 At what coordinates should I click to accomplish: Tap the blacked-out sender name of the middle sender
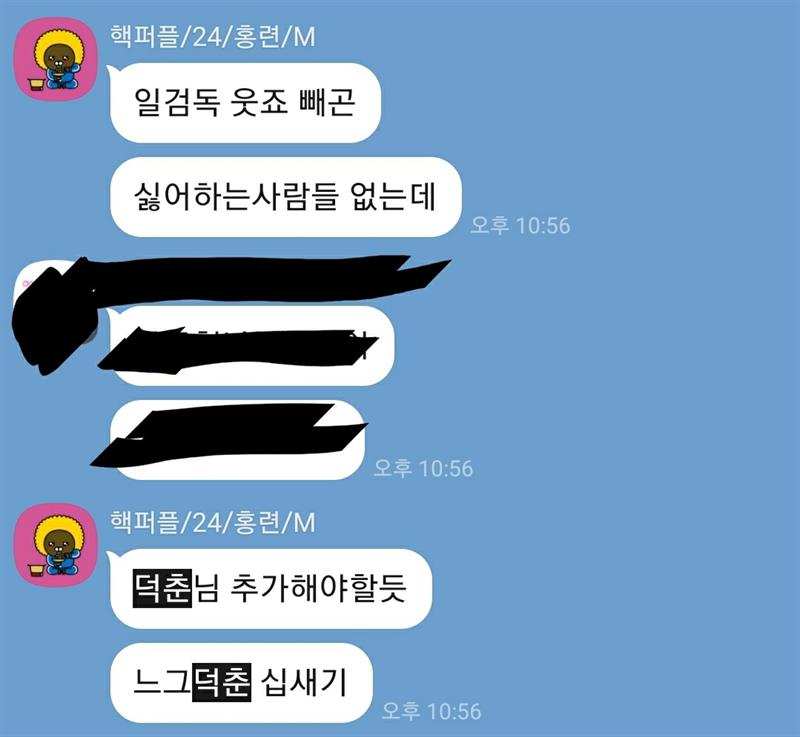point(270,279)
